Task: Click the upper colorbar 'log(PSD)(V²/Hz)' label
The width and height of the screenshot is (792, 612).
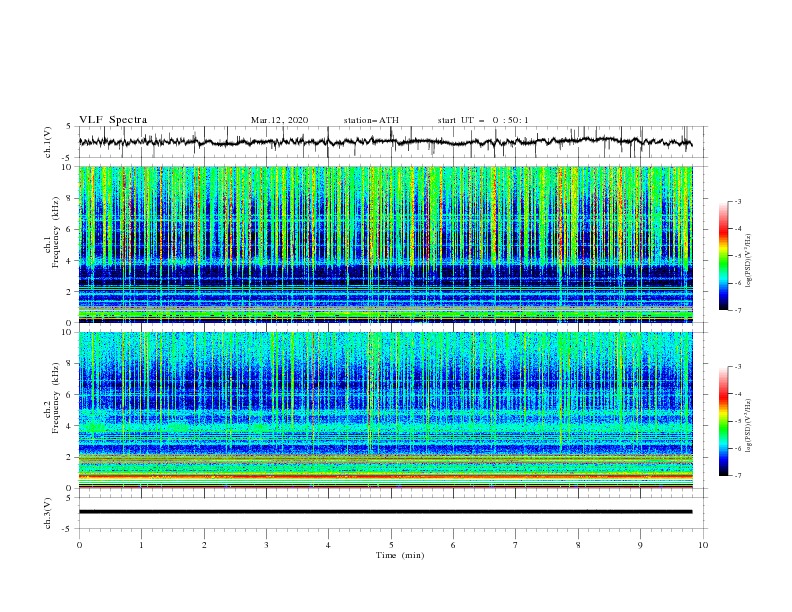Action: coord(749,261)
